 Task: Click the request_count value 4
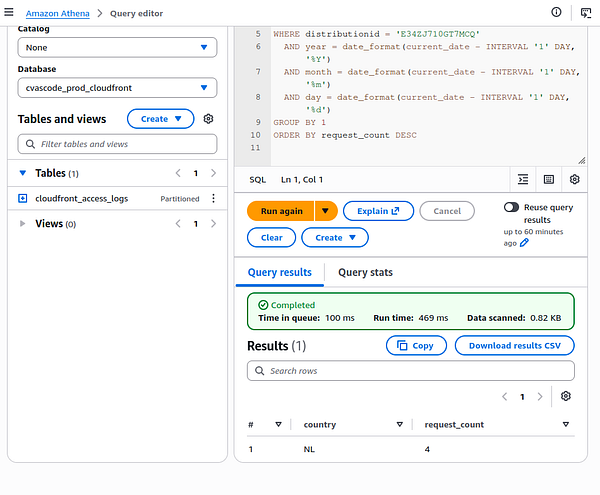(x=427, y=449)
